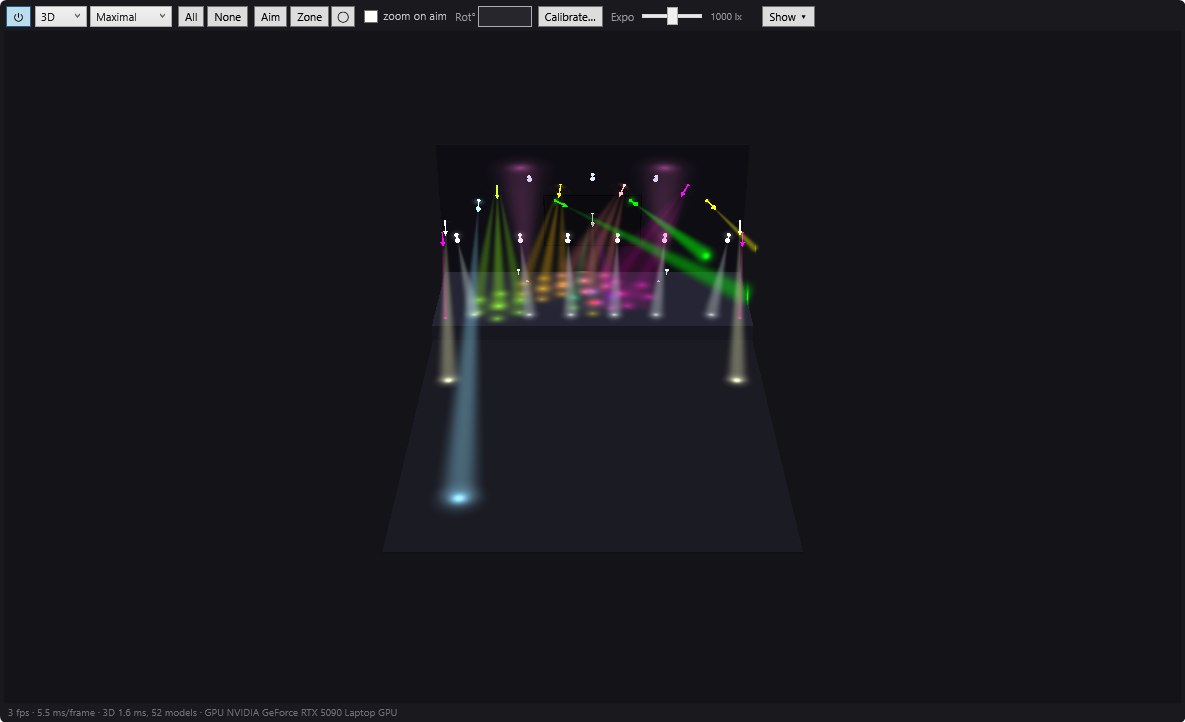Click the All selection button
This screenshot has height=722, width=1185.
[x=191, y=17]
